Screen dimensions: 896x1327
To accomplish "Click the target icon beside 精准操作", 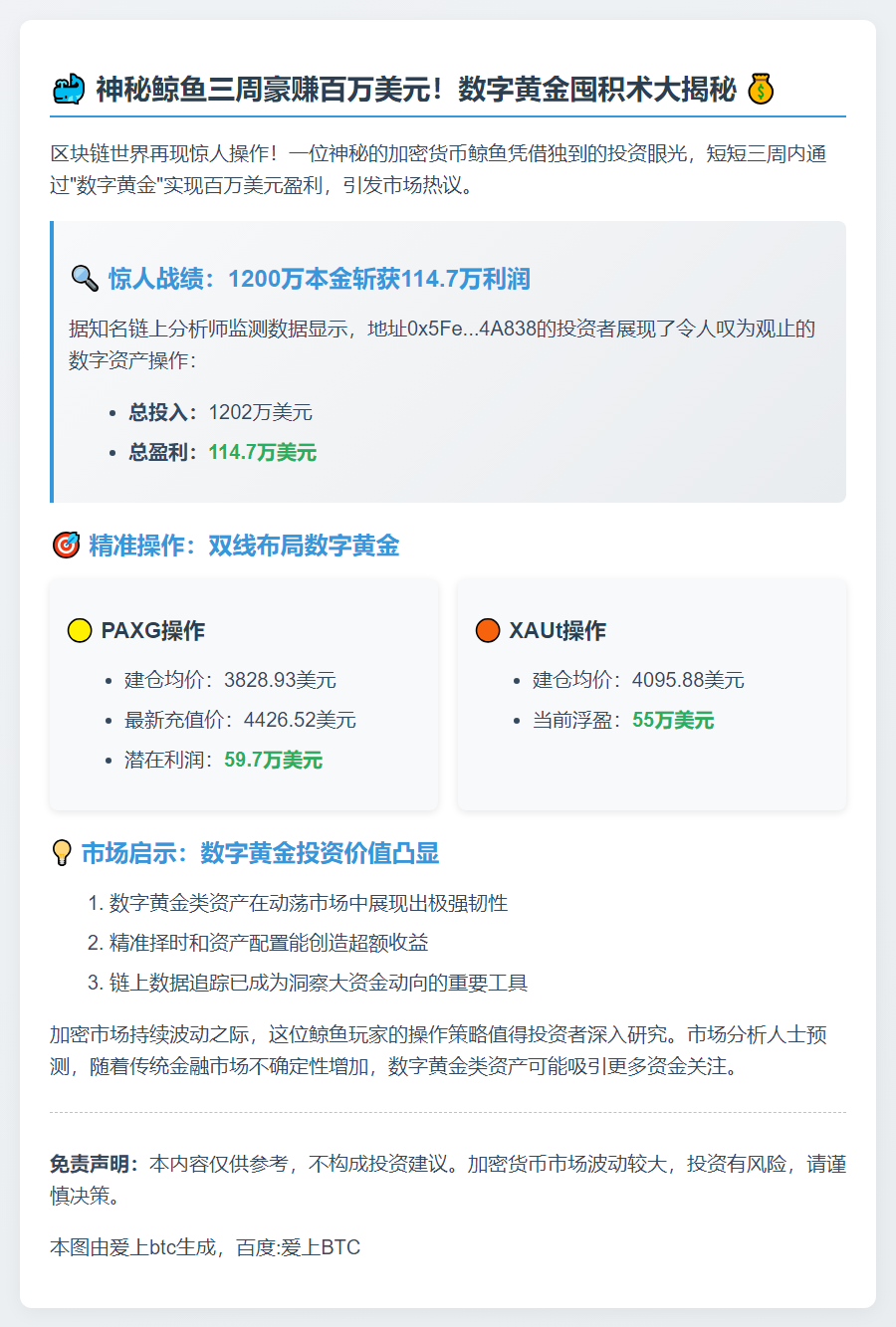I will coord(65,546).
